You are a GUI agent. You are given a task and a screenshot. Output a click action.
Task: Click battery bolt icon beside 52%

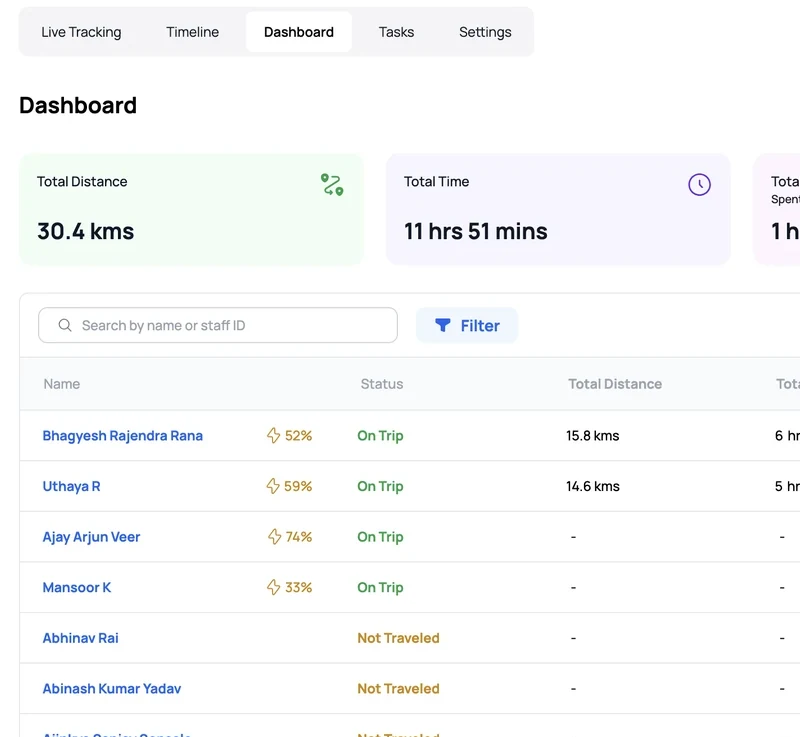(x=273, y=435)
